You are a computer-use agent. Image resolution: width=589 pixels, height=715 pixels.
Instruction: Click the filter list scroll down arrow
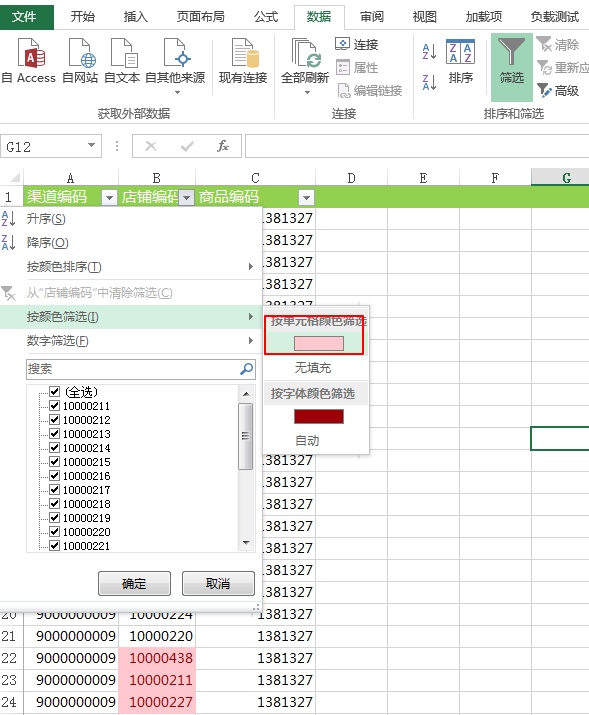pos(246,543)
